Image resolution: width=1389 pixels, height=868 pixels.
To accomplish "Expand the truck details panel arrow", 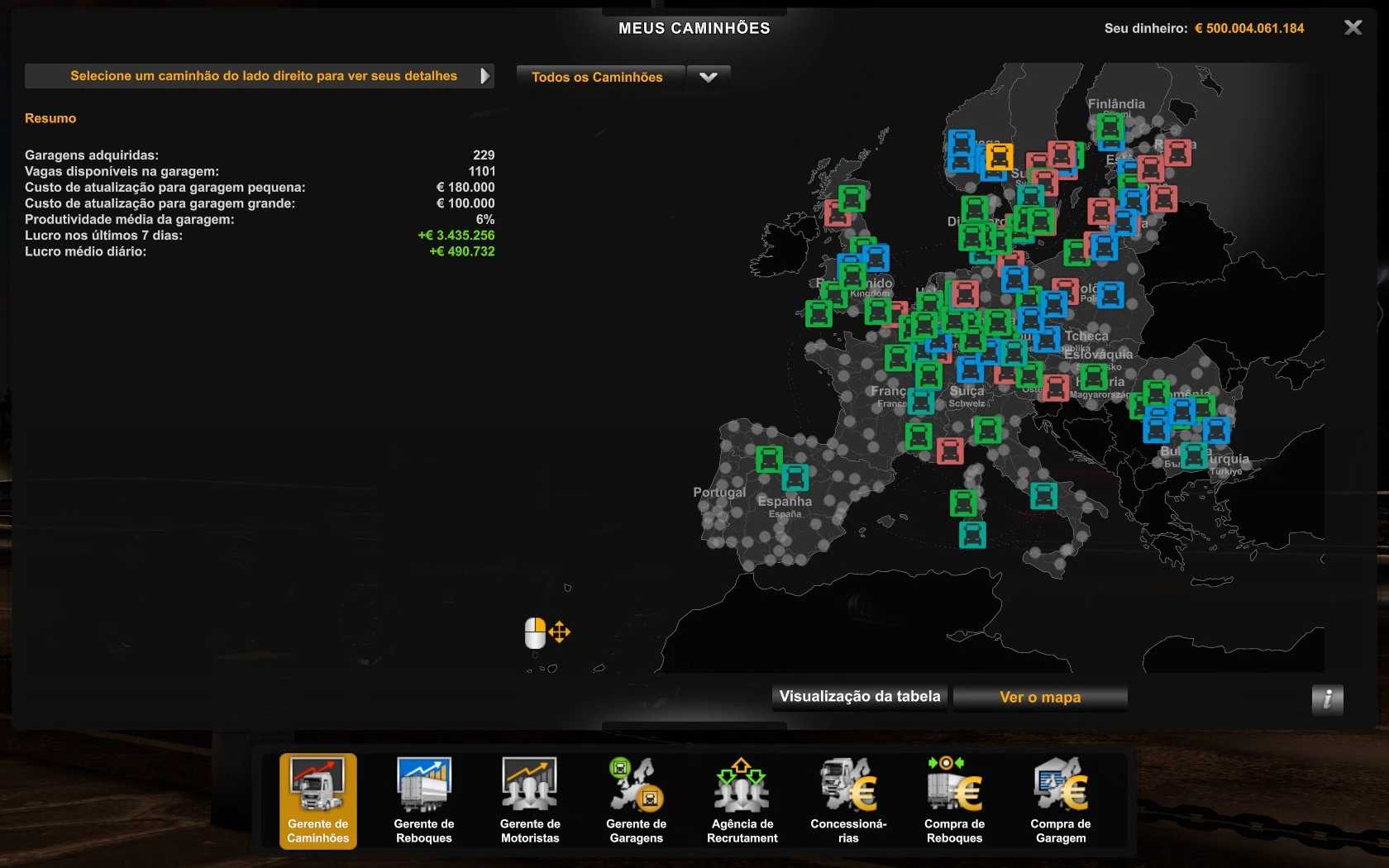I will coord(485,76).
